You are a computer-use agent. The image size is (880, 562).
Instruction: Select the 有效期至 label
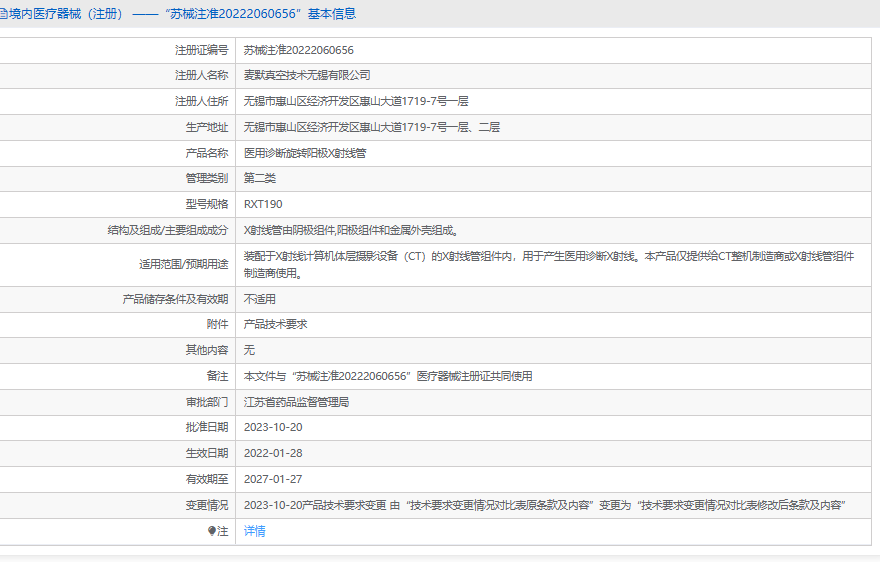207,479
